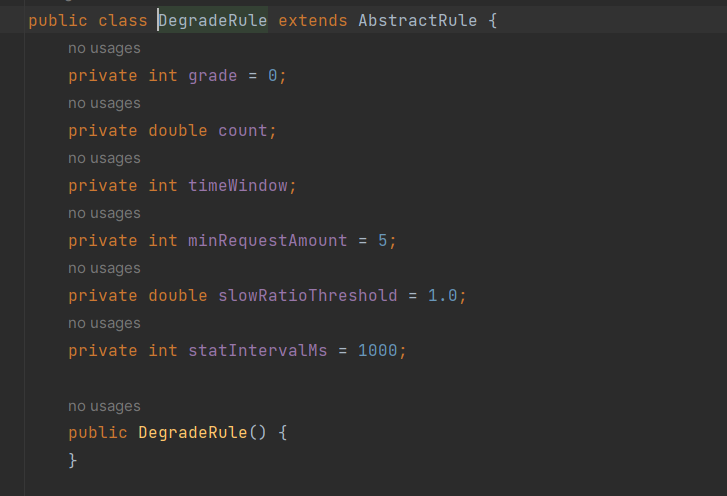Click the DegradeRule class name in the declaration
Image resolution: width=727 pixels, height=496 pixels.
213,21
